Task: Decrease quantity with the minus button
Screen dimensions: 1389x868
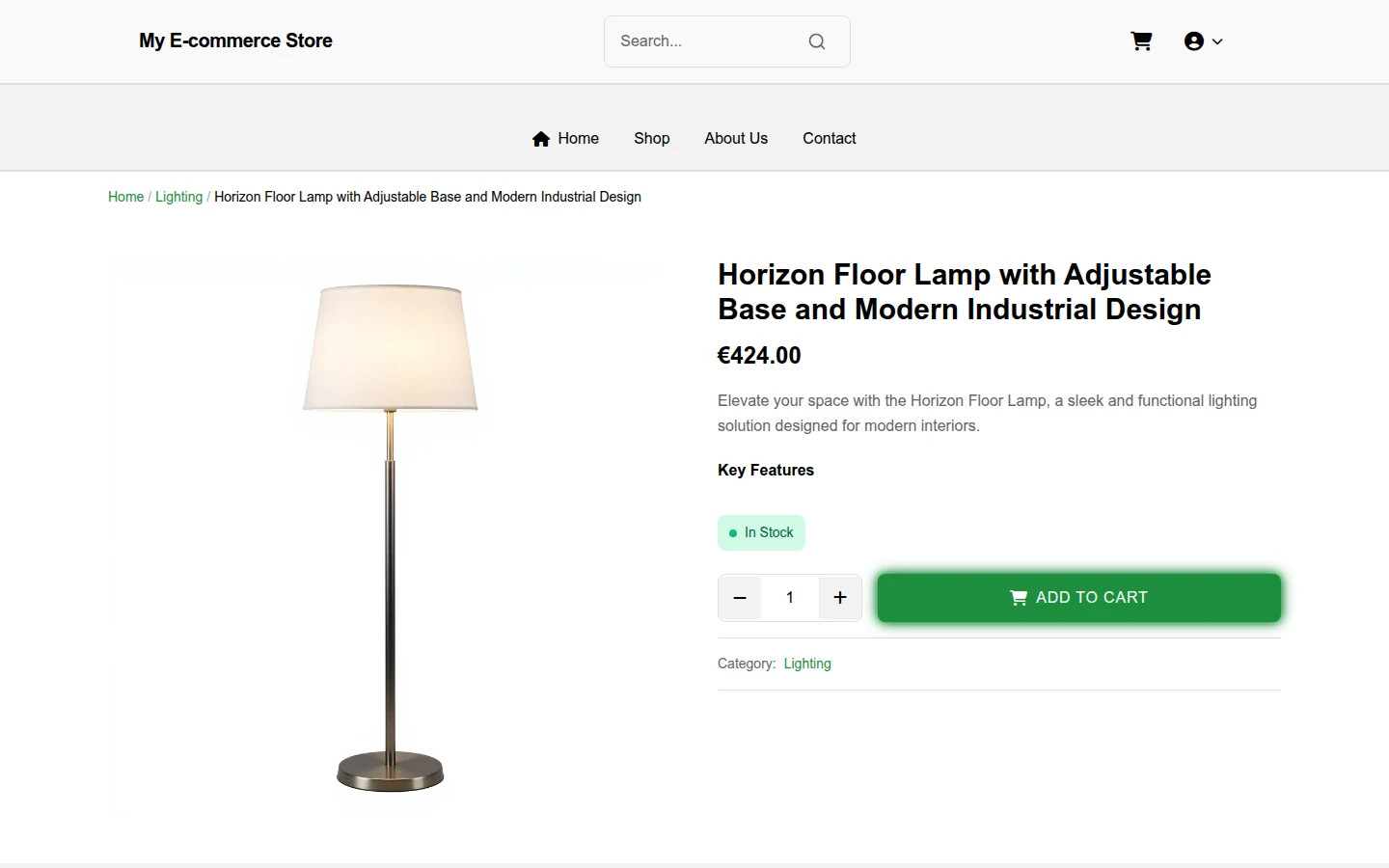Action: [740, 598]
